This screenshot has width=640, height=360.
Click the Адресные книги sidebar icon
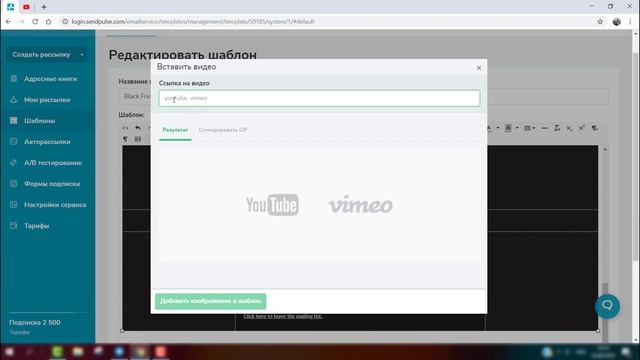pos(13,78)
